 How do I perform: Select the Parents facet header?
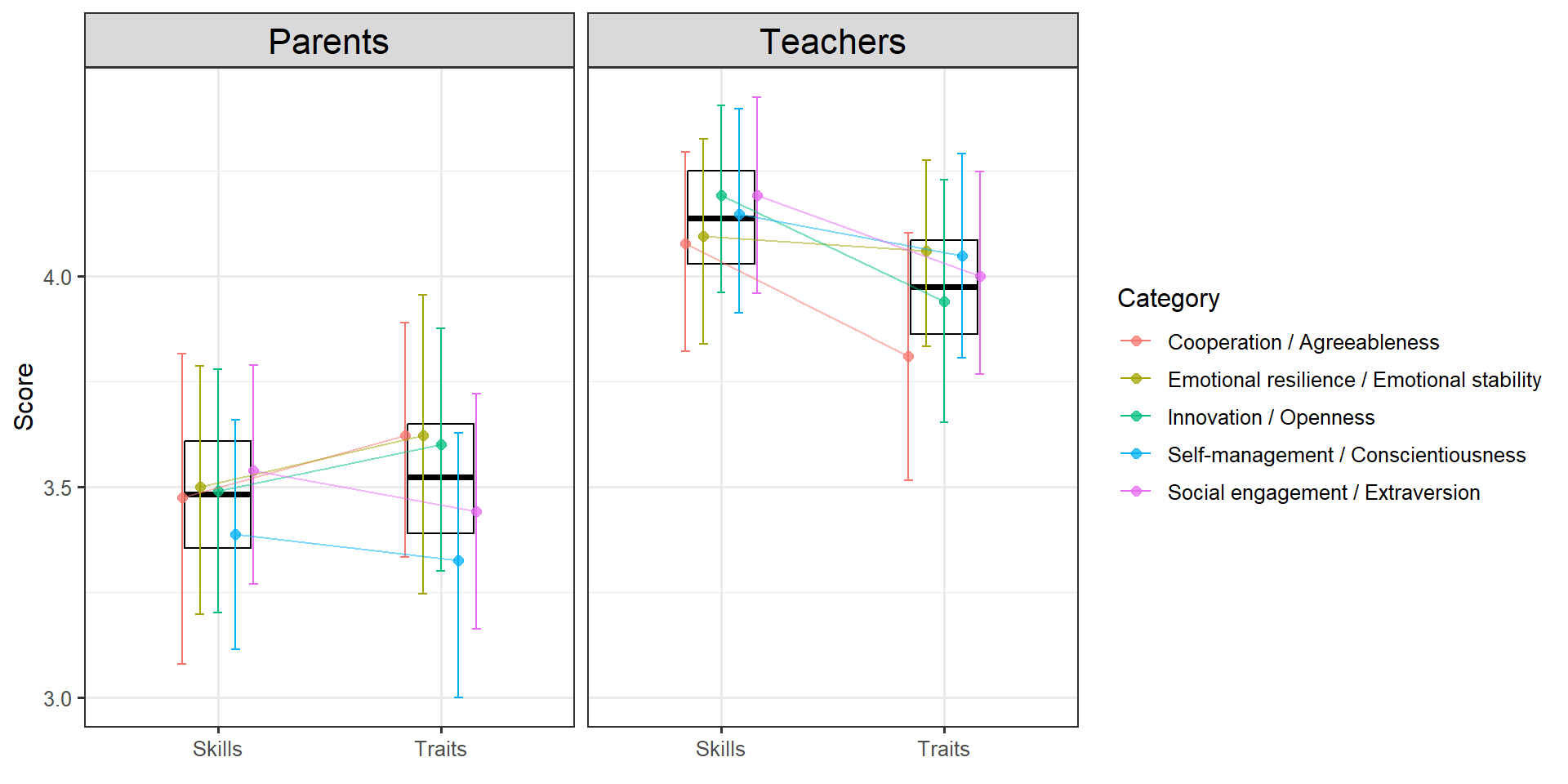pyautogui.click(x=329, y=42)
